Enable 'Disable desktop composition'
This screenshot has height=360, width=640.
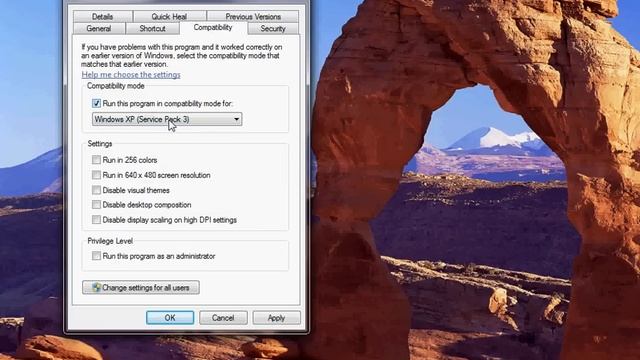click(96, 204)
